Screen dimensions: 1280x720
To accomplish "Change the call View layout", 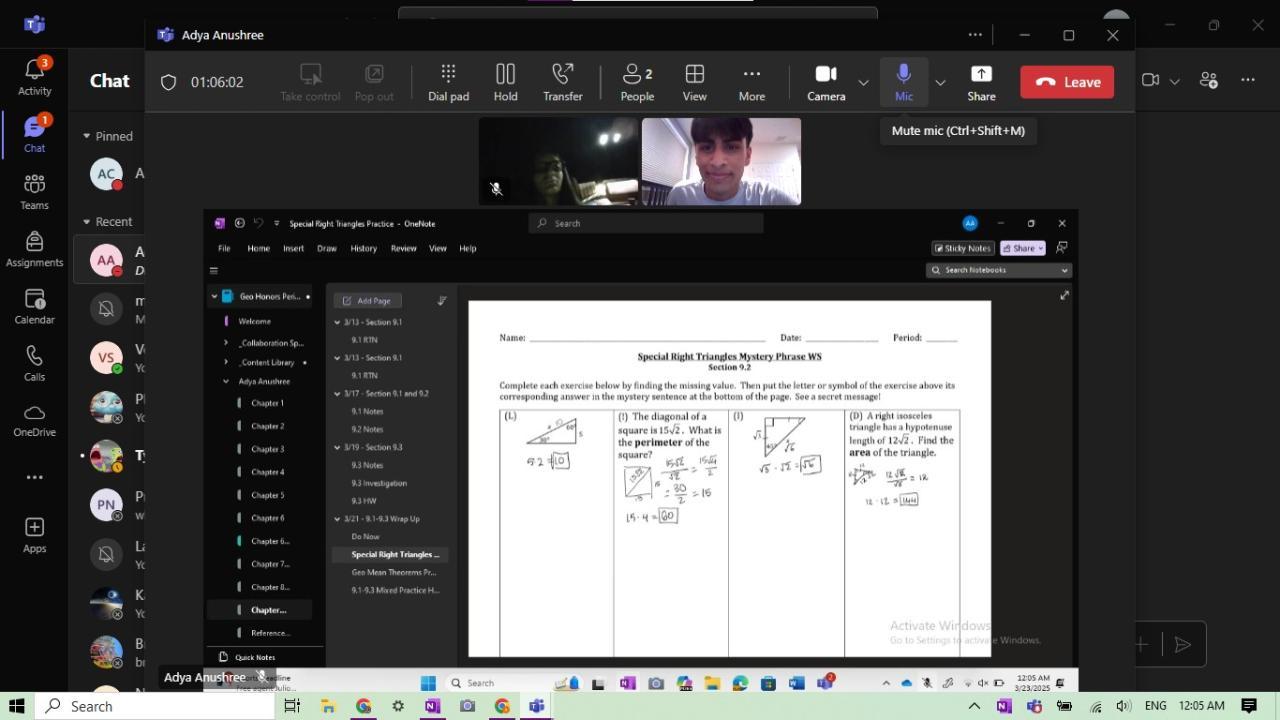I will tap(694, 82).
